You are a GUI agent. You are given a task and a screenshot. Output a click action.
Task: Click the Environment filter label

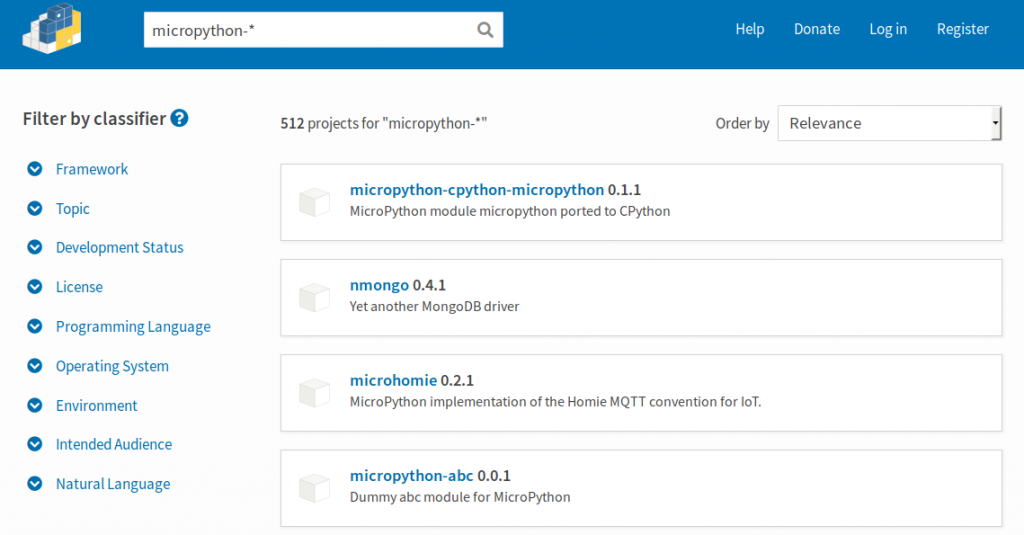click(x=97, y=406)
